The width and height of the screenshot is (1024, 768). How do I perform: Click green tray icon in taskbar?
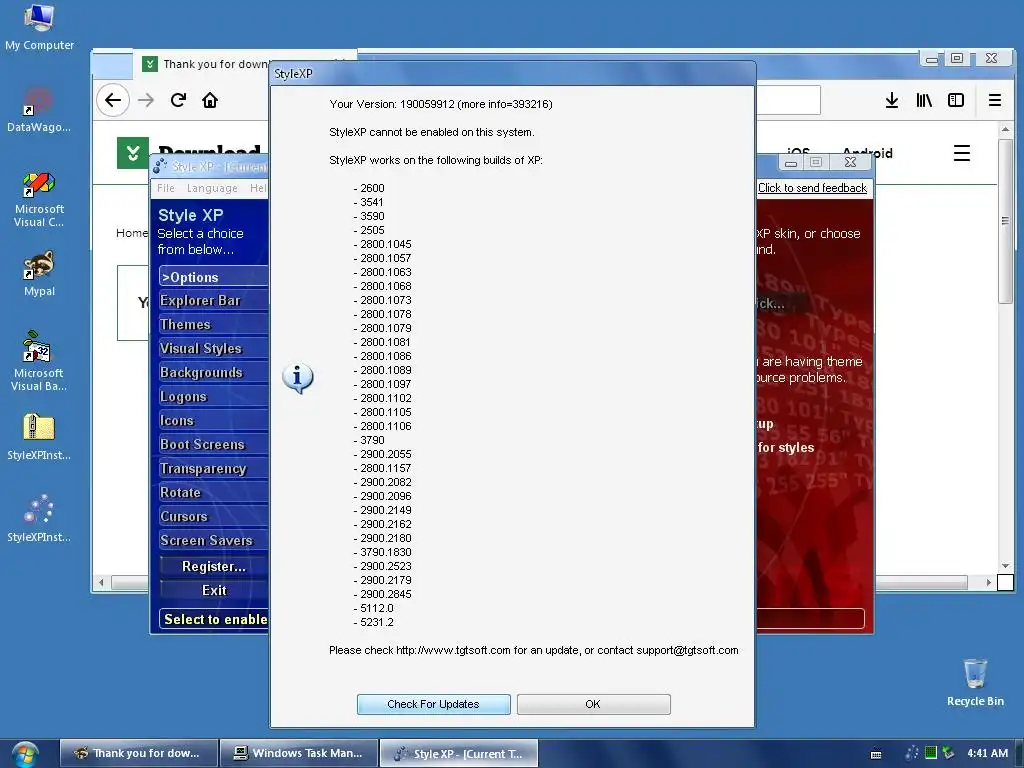[931, 753]
